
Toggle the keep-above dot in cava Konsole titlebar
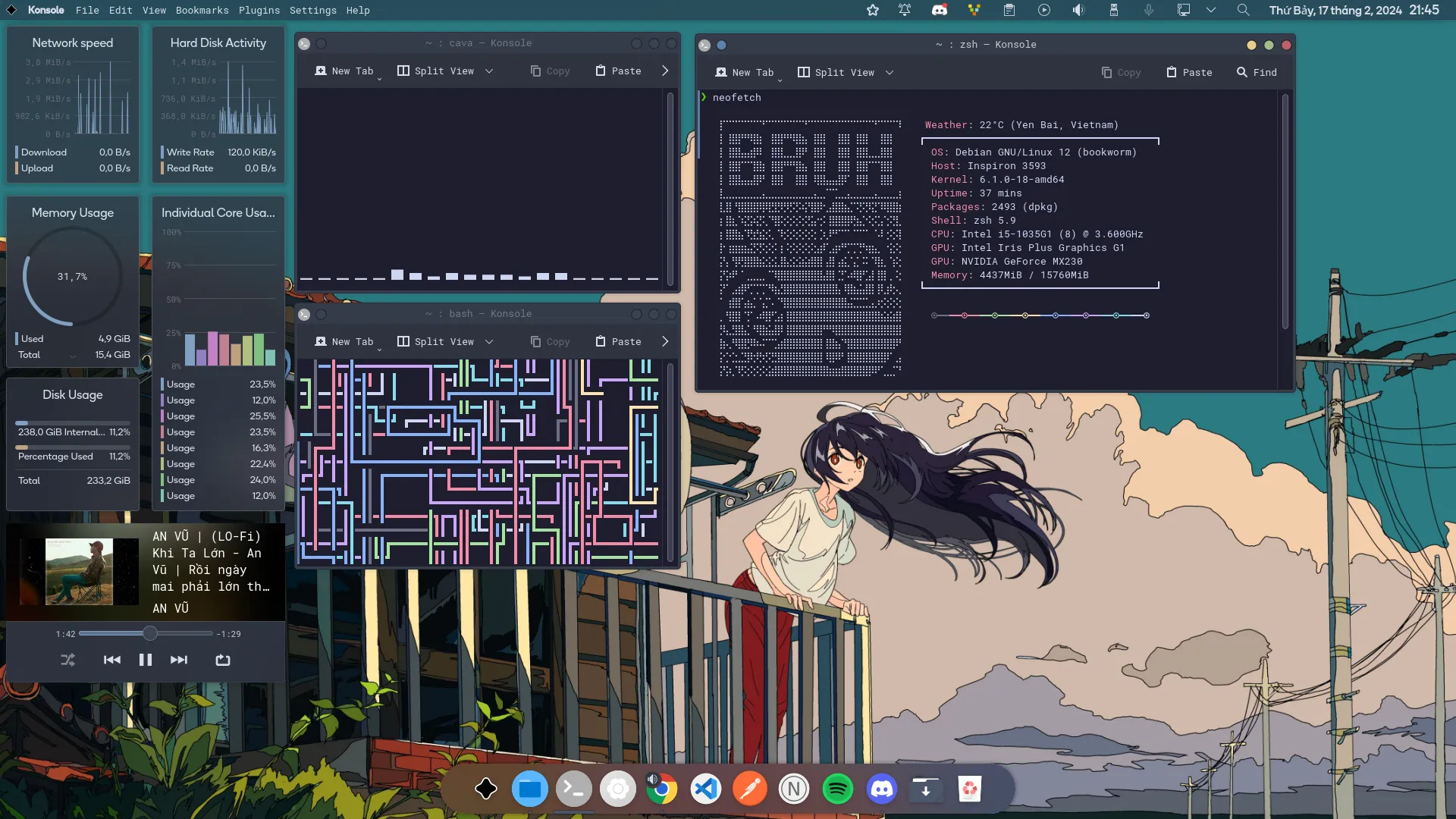(x=322, y=43)
